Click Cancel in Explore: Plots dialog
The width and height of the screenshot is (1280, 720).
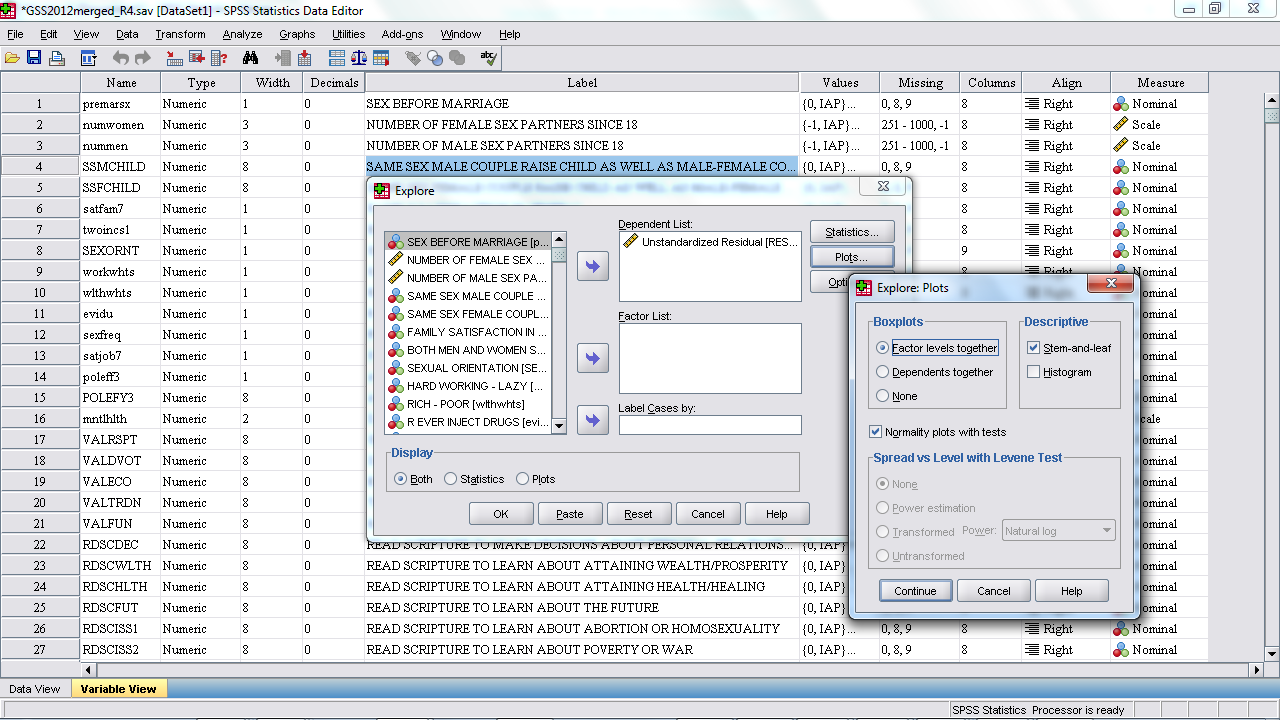(x=994, y=591)
